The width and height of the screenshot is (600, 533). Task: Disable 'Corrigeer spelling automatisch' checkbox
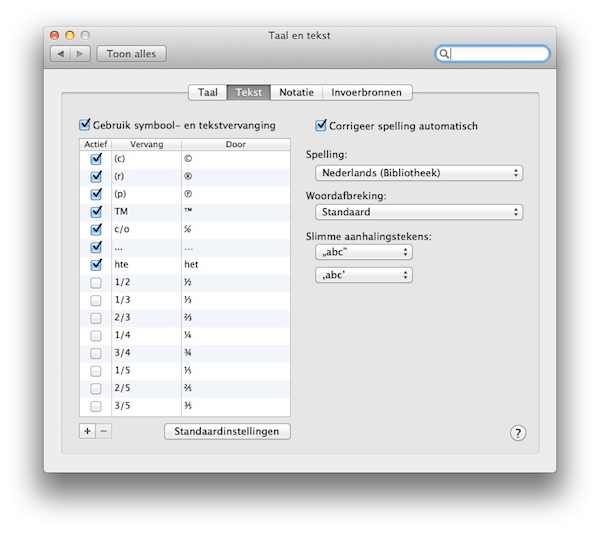pos(321,126)
